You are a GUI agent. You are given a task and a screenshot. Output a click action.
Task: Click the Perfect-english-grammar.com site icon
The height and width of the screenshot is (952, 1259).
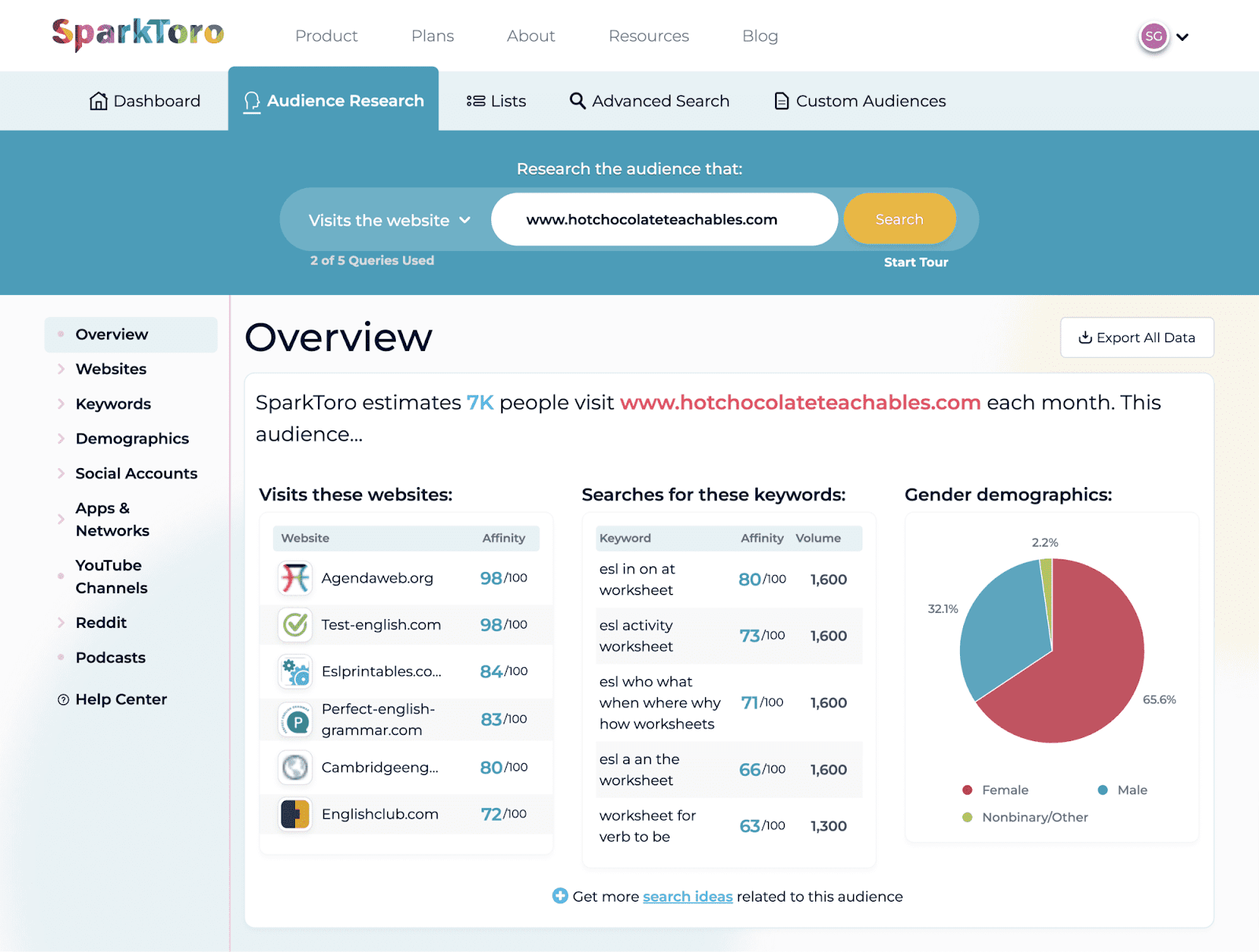point(297,720)
